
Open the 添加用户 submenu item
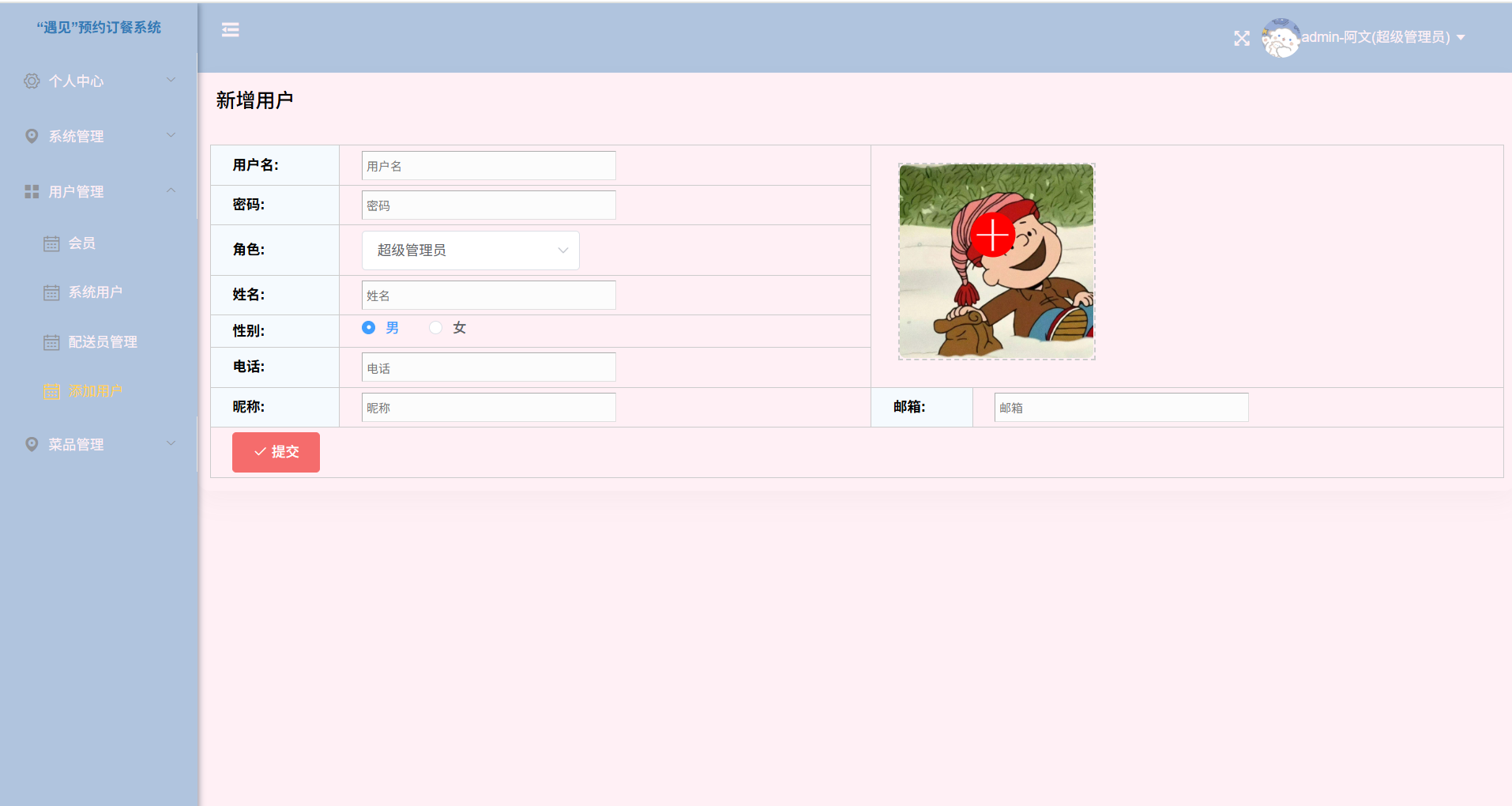pos(99,391)
